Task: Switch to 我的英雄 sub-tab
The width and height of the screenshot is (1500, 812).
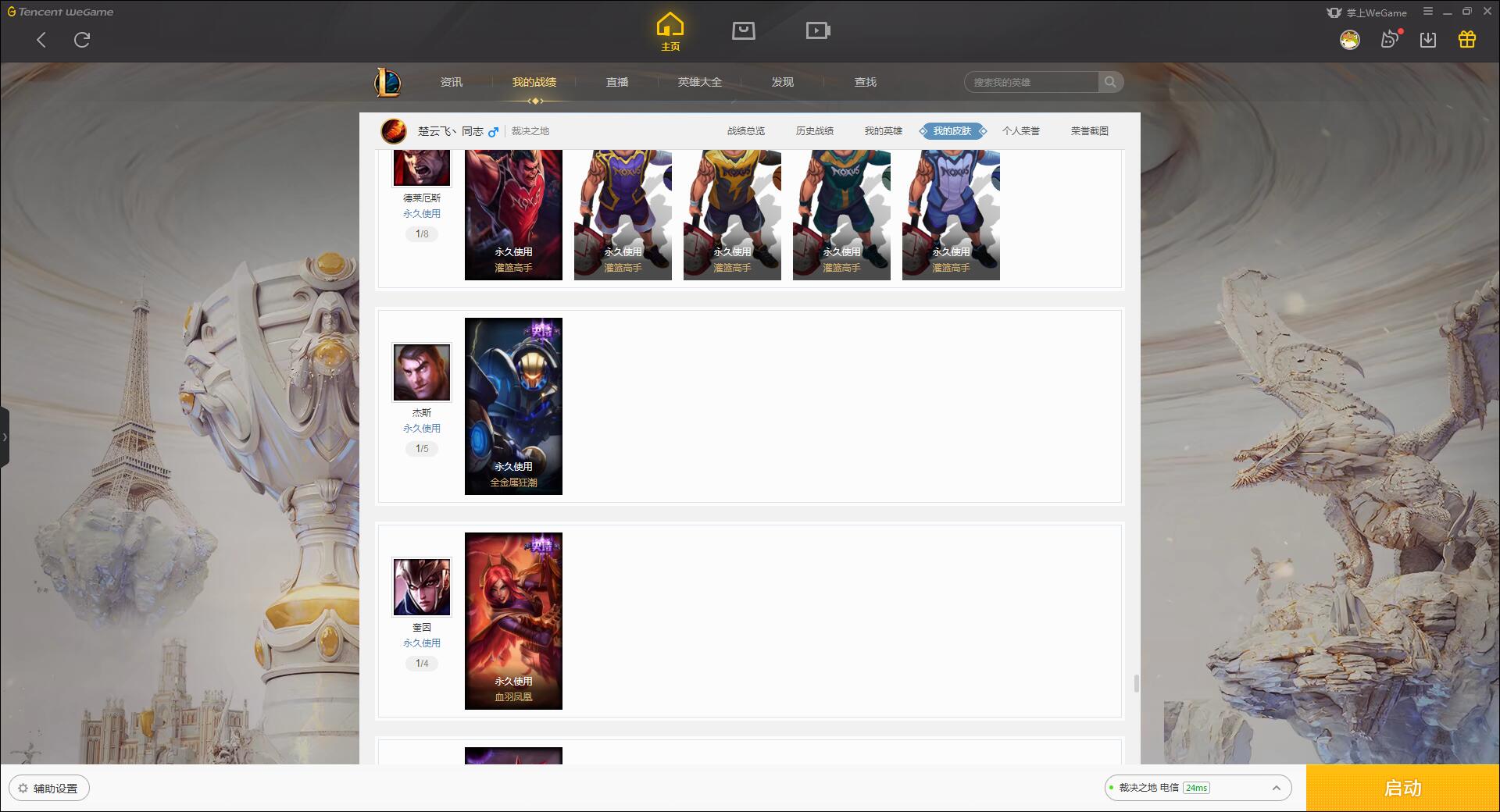Action: pyautogui.click(x=884, y=131)
